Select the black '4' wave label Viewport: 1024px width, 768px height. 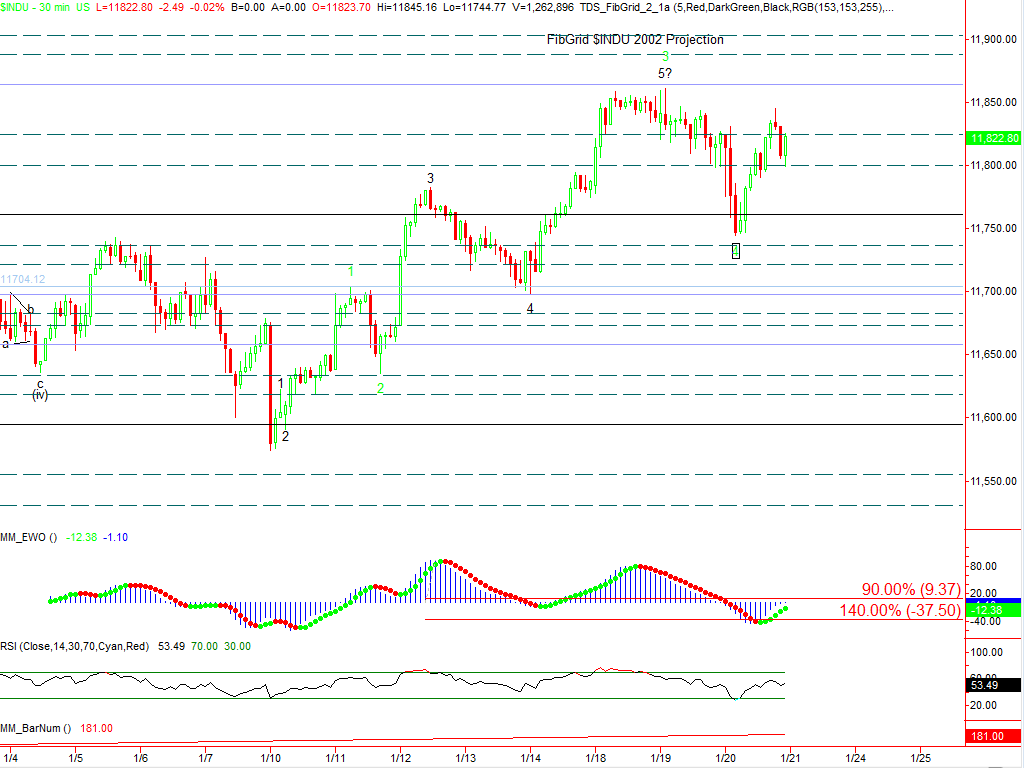point(530,309)
